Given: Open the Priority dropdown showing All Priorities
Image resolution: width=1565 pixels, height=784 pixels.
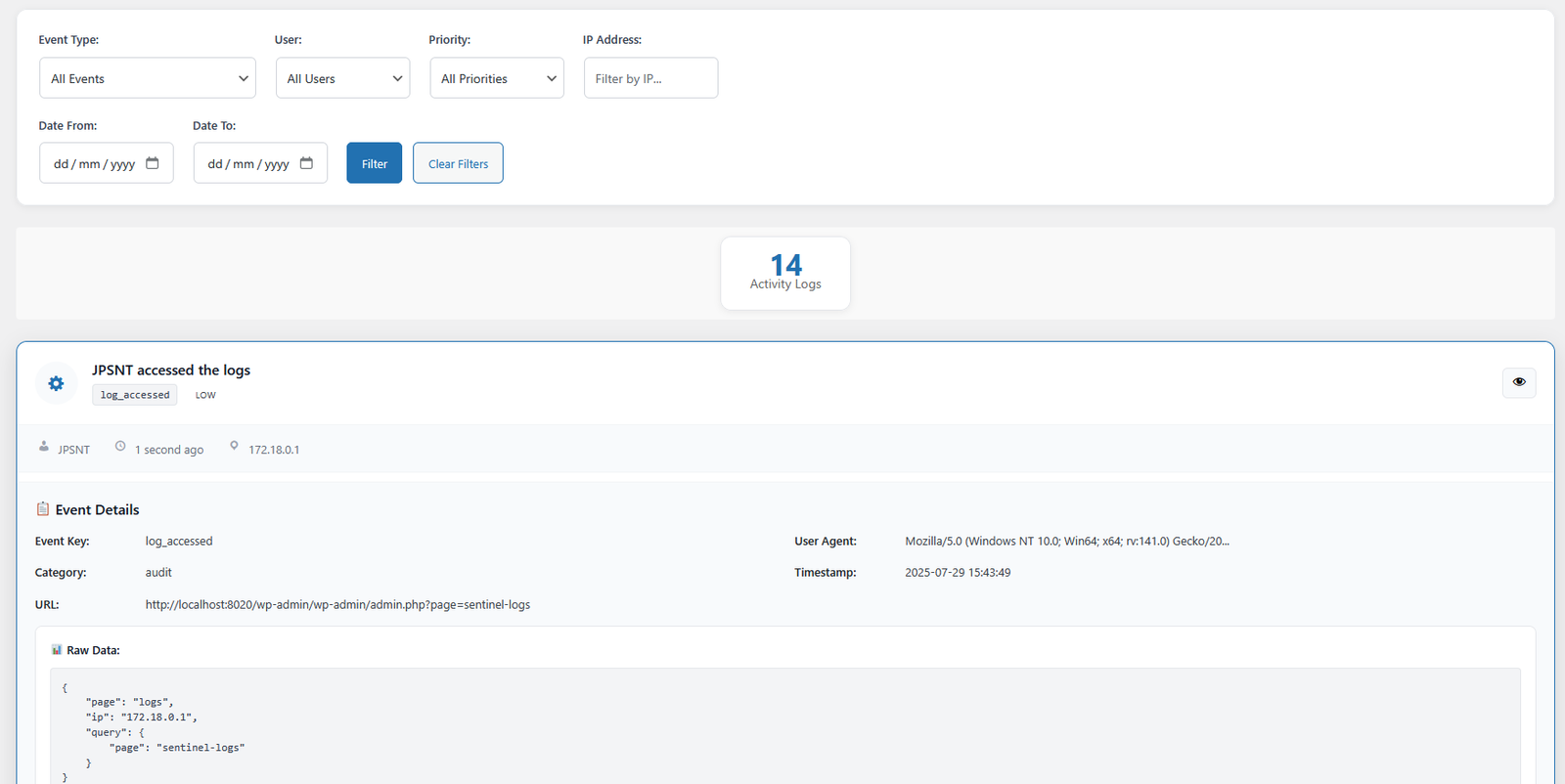Looking at the screenshot, I should coord(497,78).
